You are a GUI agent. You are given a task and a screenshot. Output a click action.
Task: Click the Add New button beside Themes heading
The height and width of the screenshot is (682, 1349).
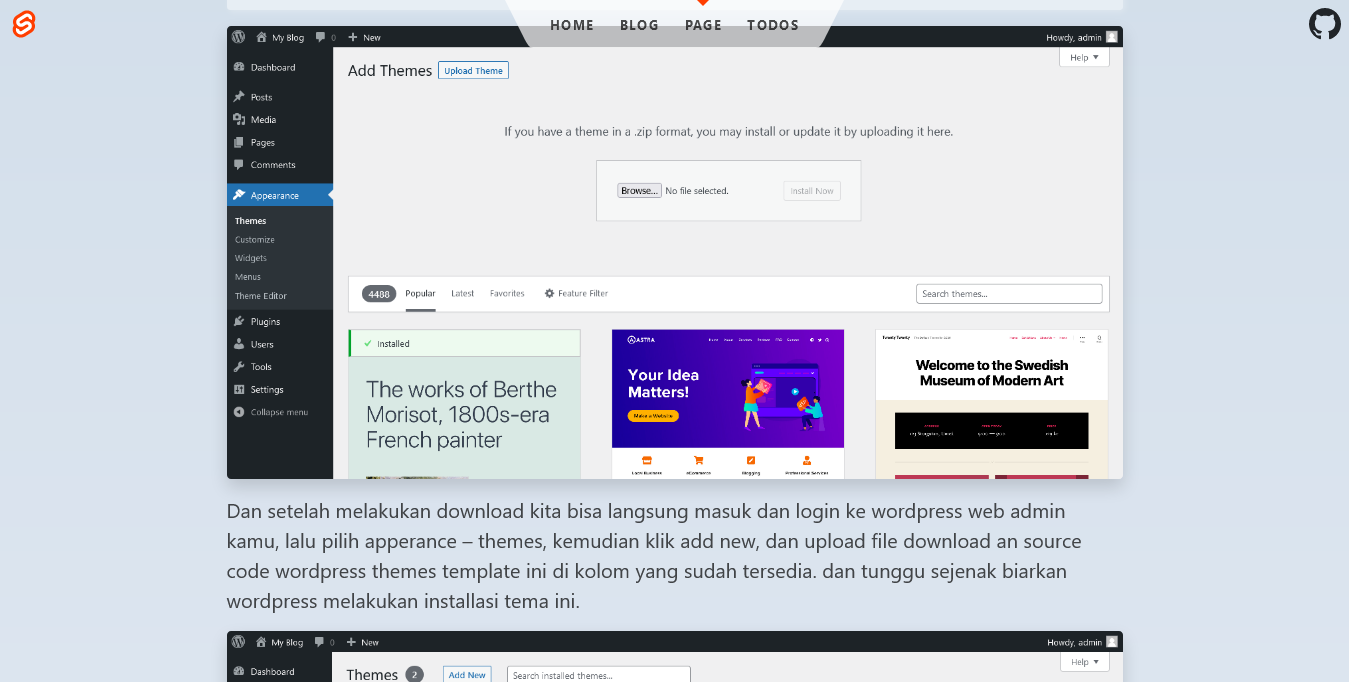coord(468,675)
